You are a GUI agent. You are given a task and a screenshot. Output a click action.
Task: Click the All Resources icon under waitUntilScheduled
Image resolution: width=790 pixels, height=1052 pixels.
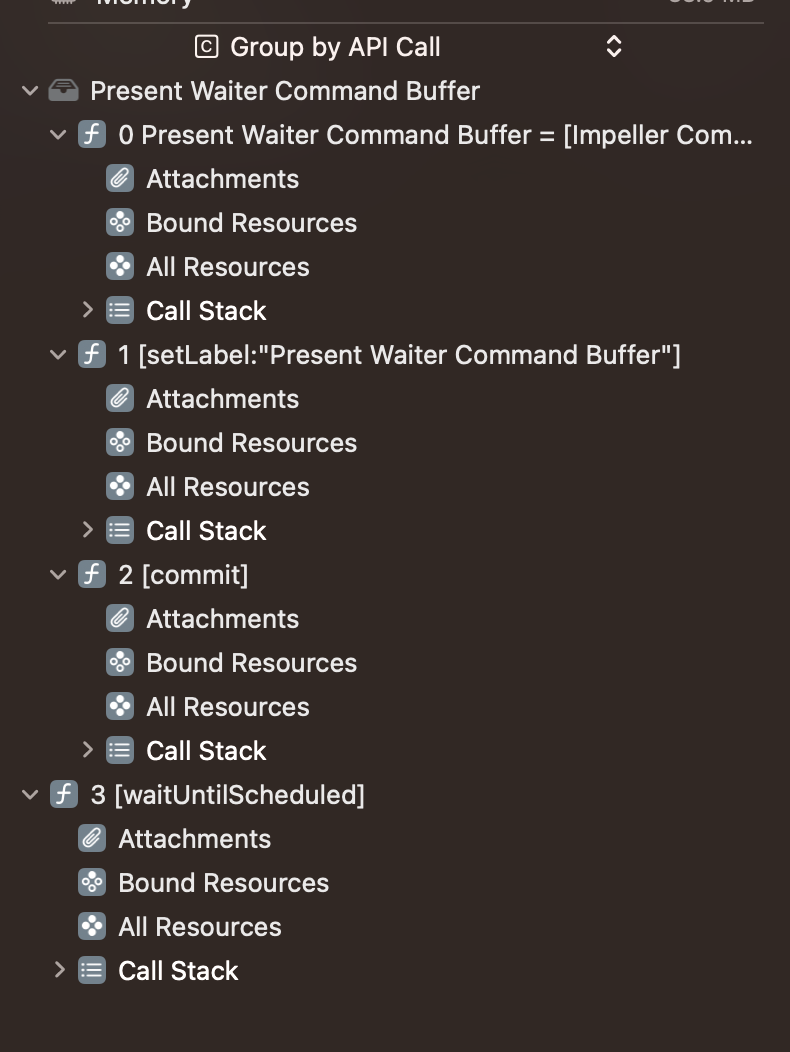pos(92,926)
